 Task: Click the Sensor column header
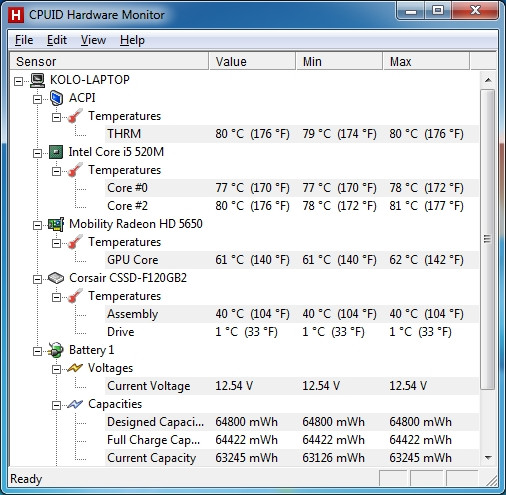109,61
